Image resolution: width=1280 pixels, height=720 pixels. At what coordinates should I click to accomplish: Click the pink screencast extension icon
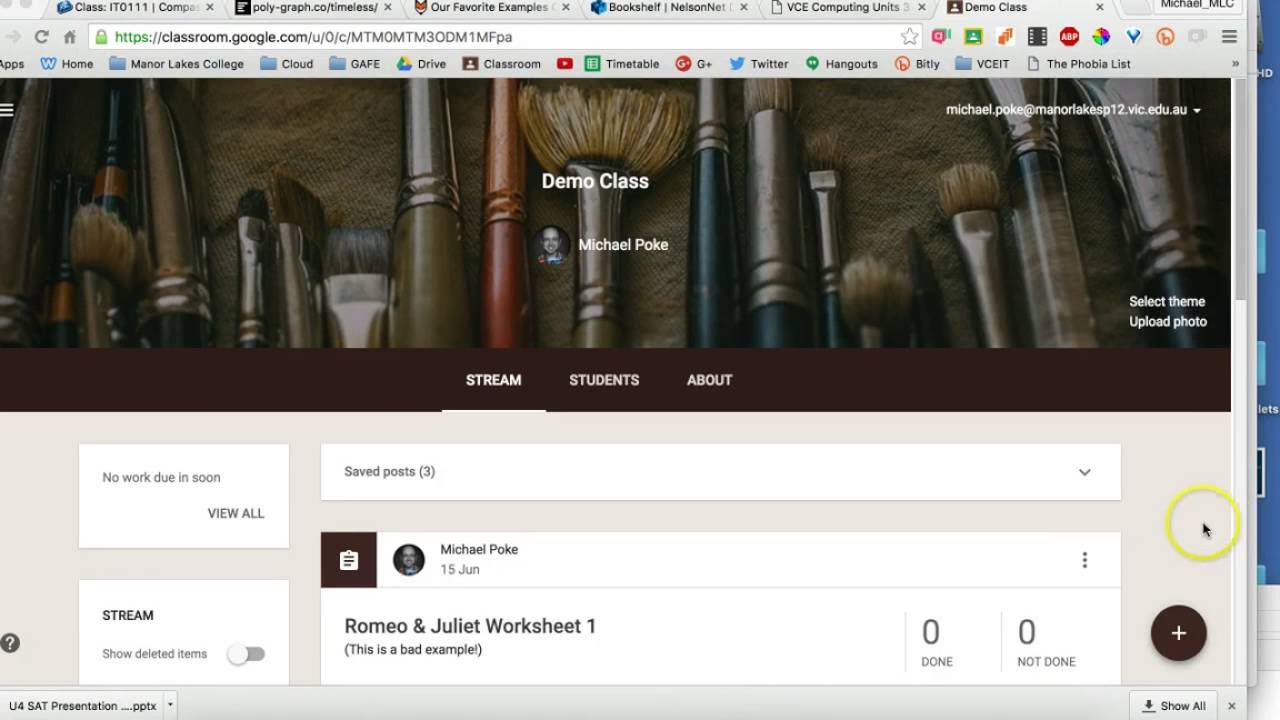point(941,37)
